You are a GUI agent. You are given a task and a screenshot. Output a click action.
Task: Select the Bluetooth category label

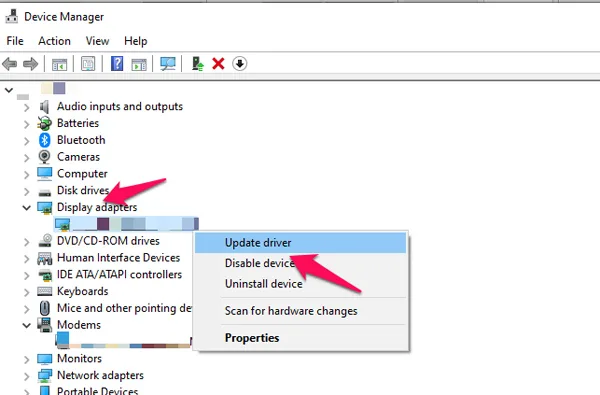pyautogui.click(x=81, y=140)
